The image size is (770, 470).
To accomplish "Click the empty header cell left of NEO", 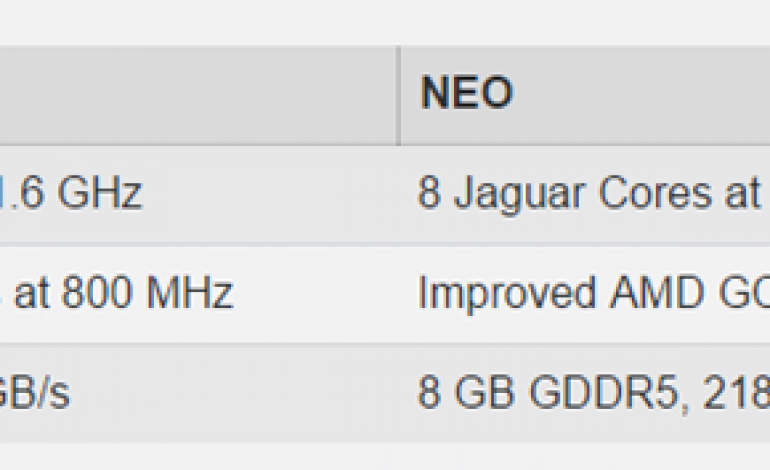I will pos(198,96).
